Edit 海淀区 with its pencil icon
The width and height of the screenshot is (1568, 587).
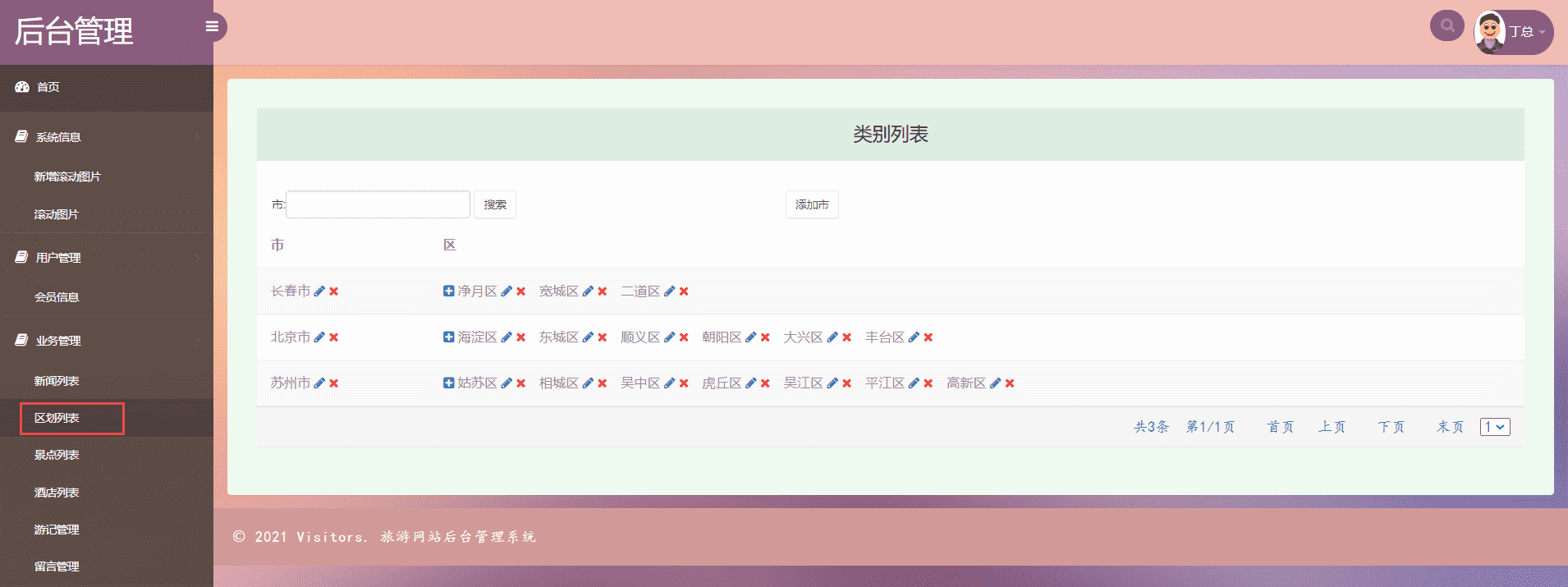click(x=507, y=337)
